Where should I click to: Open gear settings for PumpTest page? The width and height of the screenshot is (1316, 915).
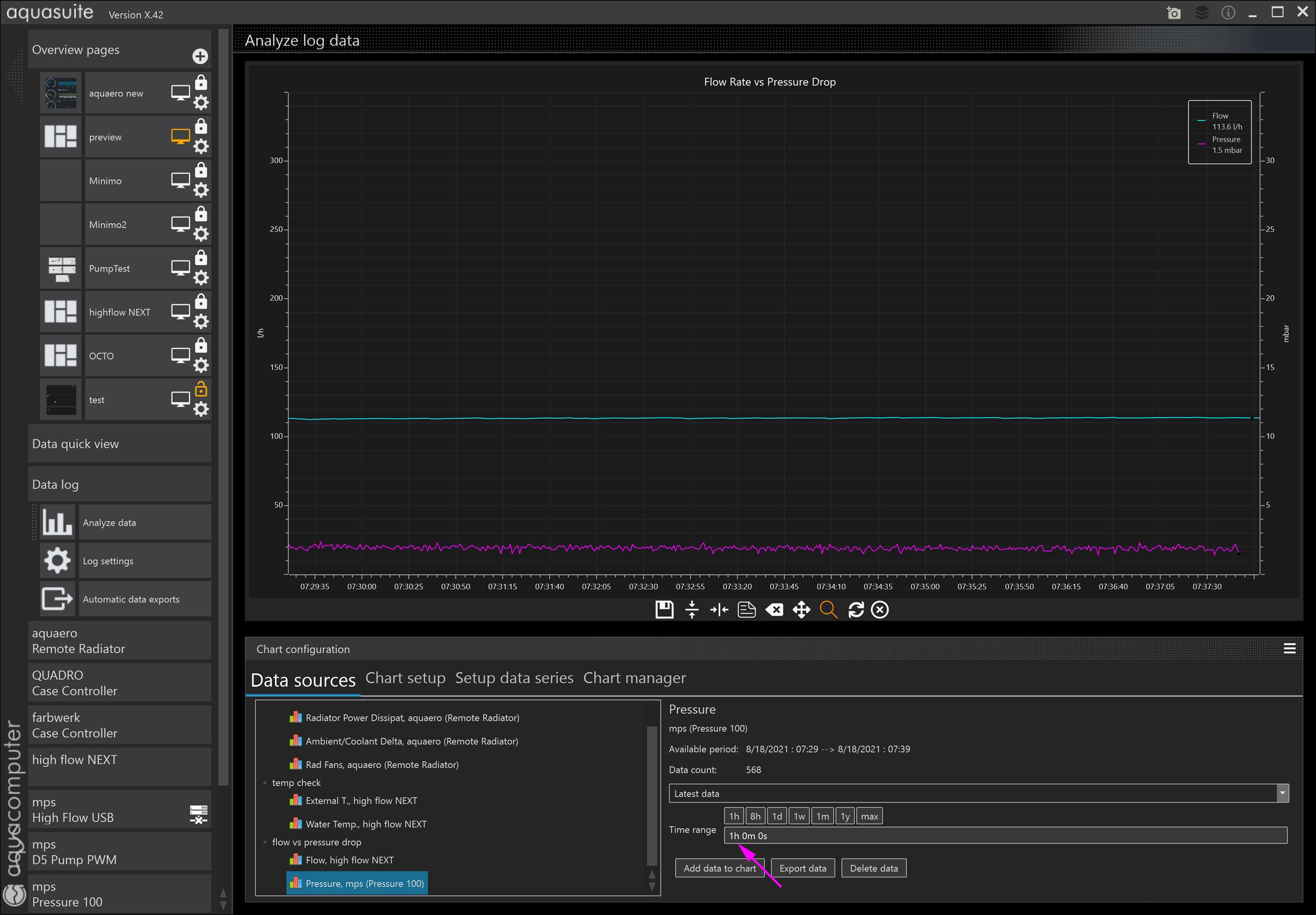click(x=201, y=278)
